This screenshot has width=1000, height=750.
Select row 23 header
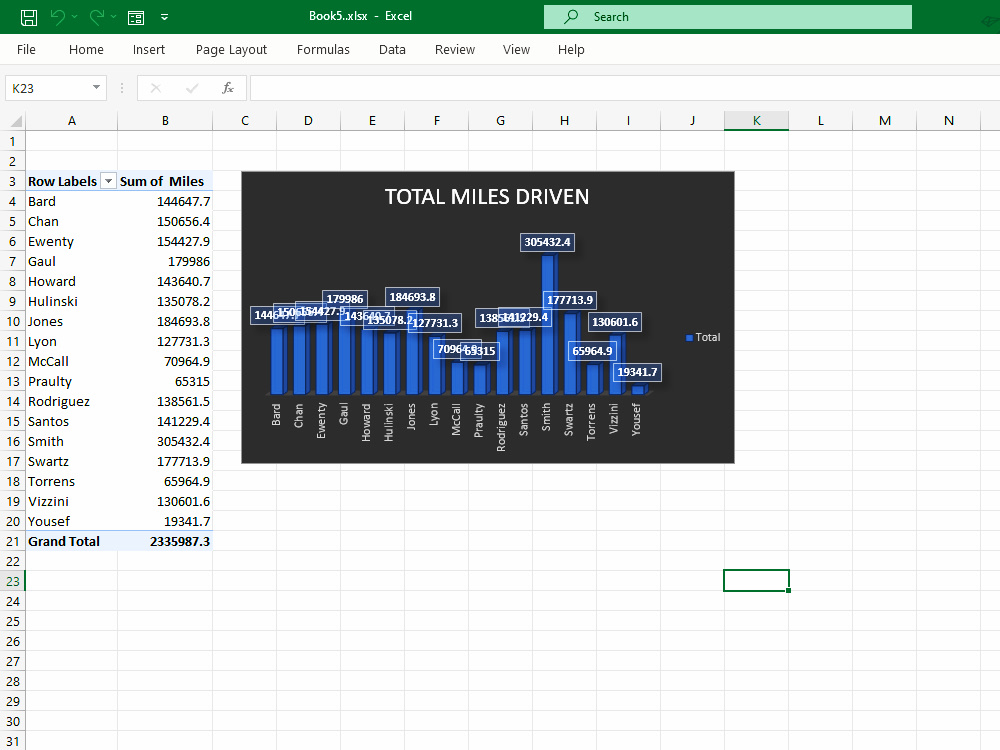[13, 582]
